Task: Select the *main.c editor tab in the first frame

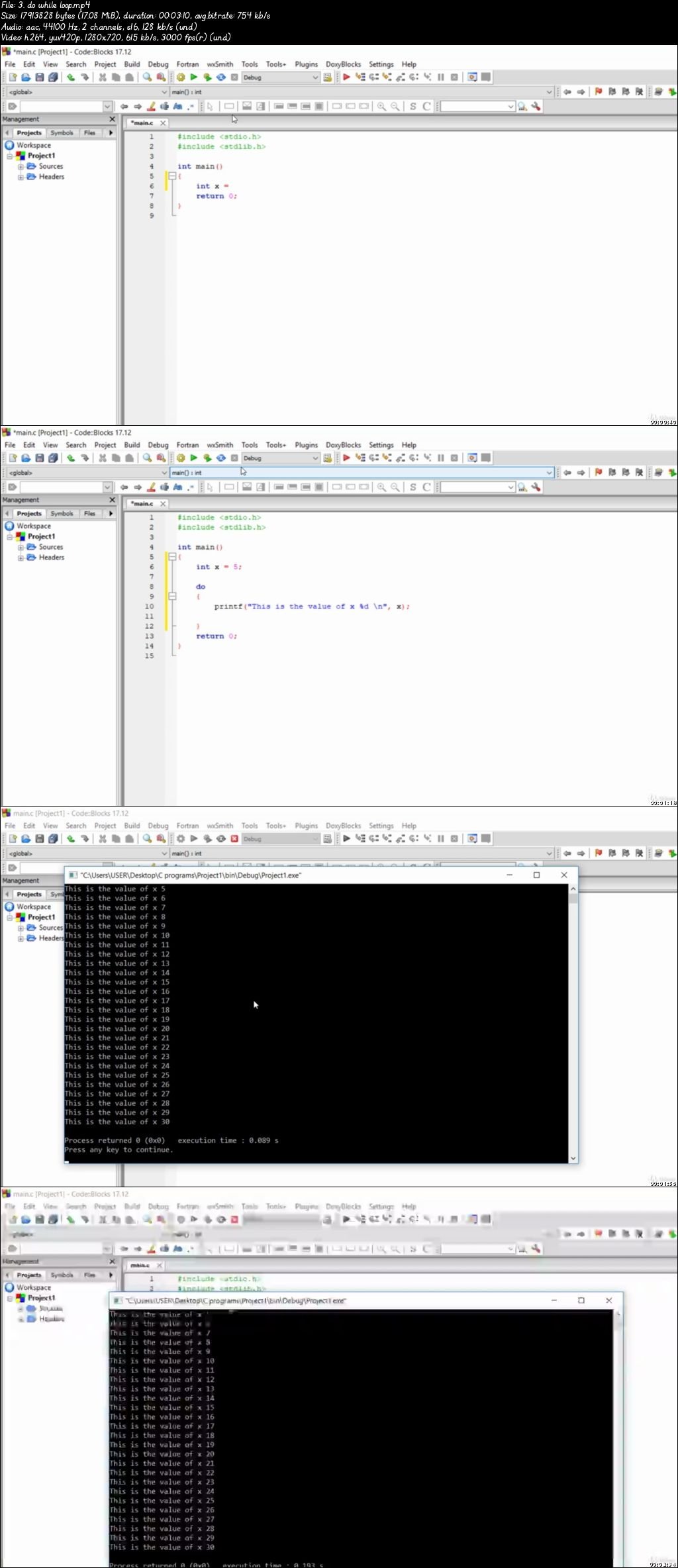Action: 142,123
